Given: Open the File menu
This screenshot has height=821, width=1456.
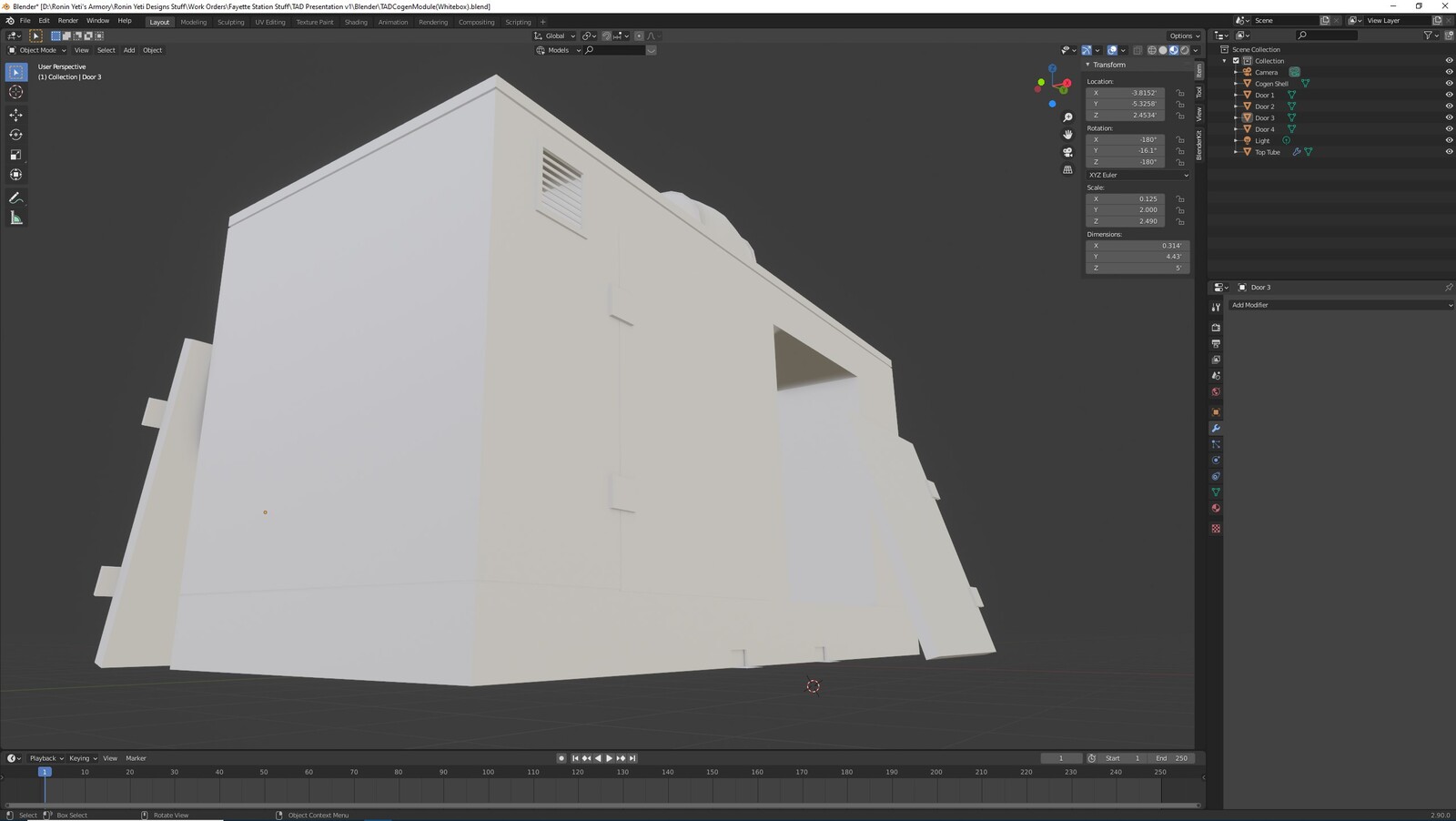Looking at the screenshot, I should [x=25, y=20].
